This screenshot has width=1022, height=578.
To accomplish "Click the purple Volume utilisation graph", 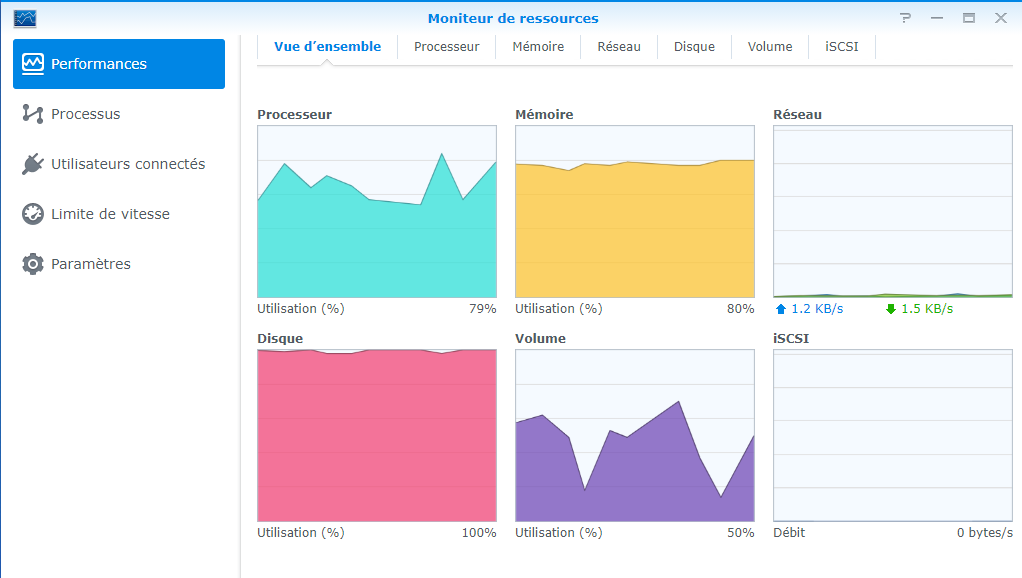I will pos(634,435).
